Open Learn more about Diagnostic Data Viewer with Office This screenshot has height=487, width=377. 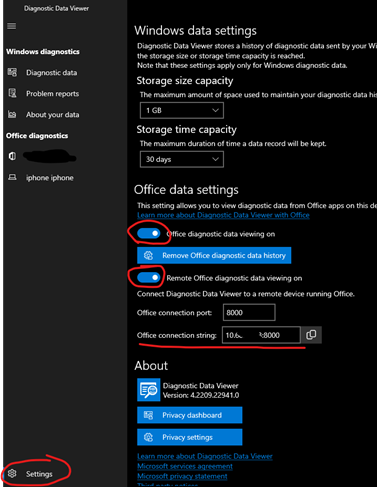223,215
